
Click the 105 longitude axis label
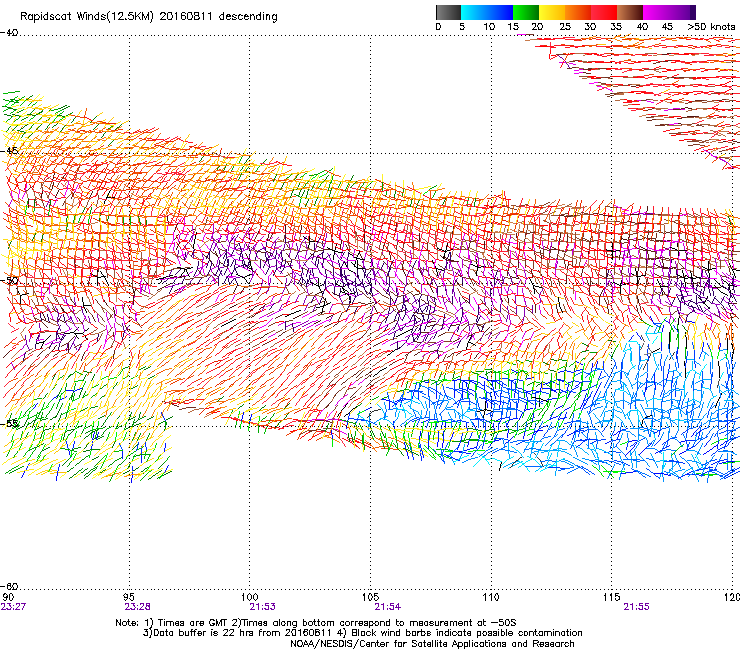click(370, 597)
